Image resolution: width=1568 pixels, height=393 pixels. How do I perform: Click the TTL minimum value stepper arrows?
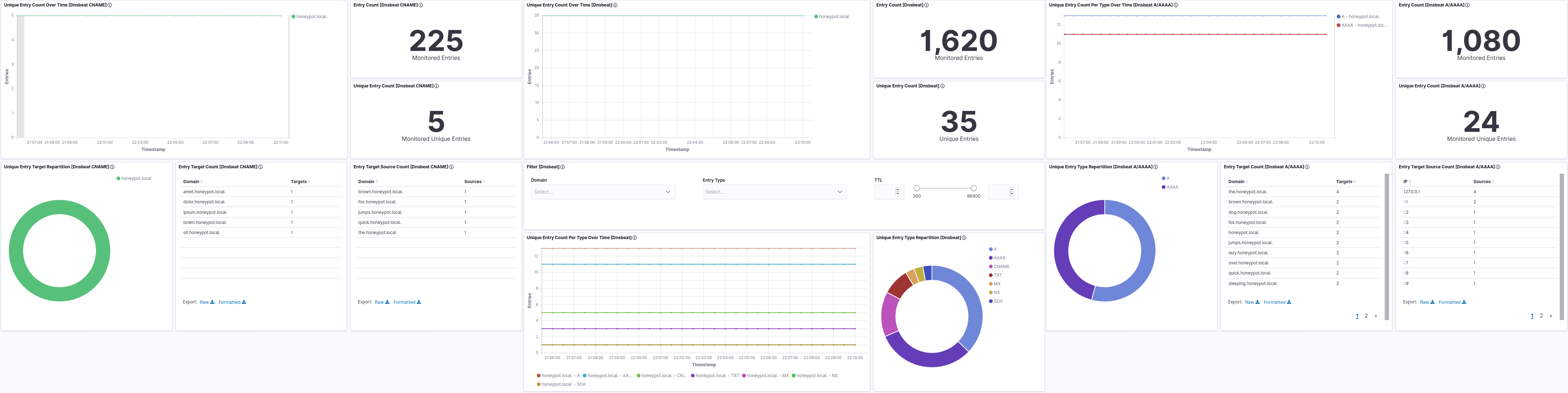898,192
